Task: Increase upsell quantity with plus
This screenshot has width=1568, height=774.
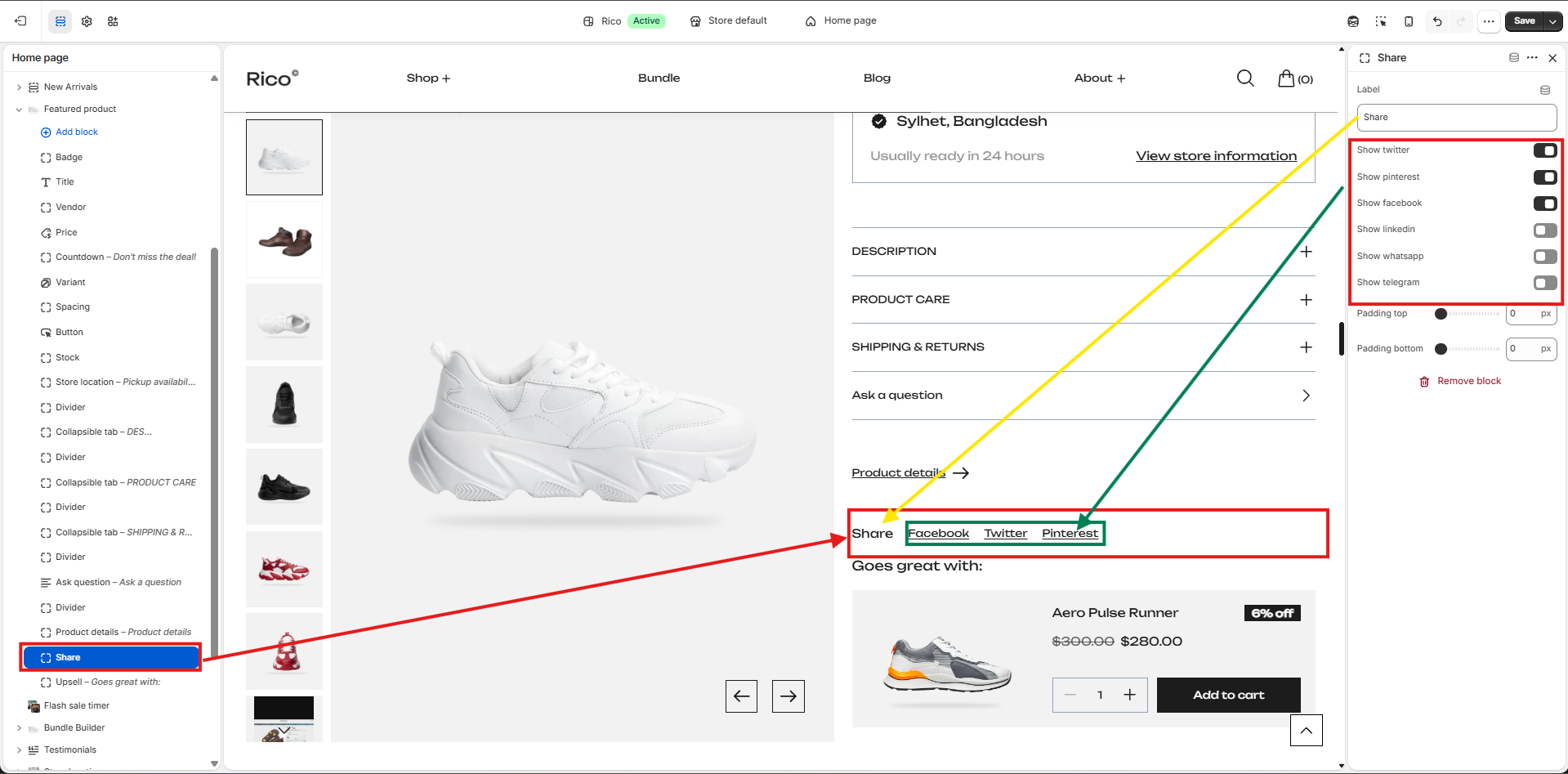Action: tap(1130, 695)
